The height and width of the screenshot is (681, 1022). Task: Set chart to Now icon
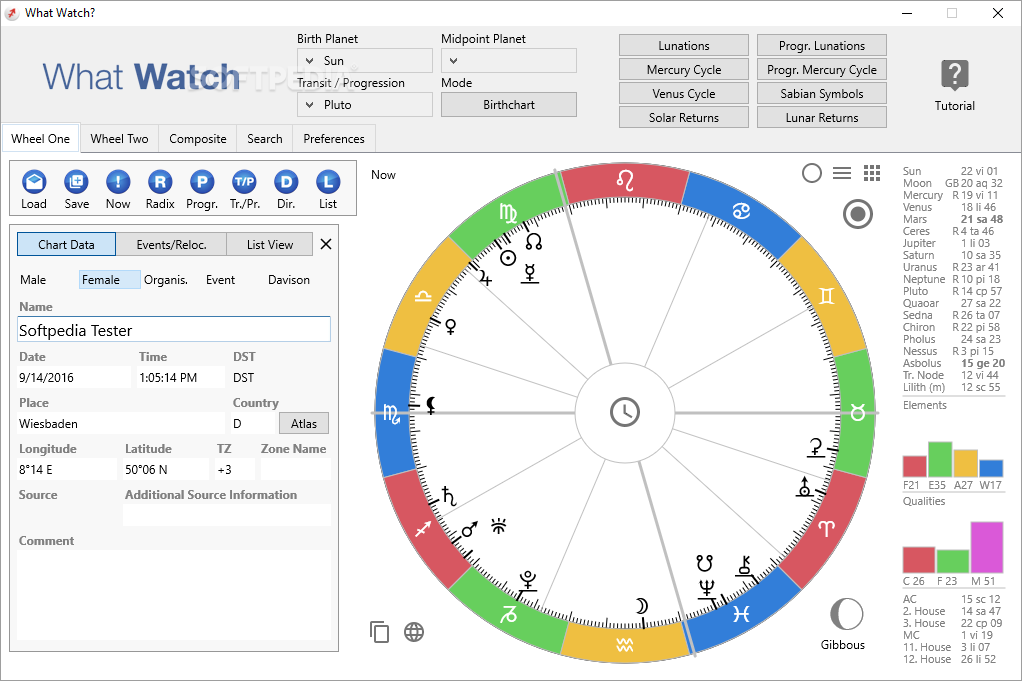tap(118, 182)
